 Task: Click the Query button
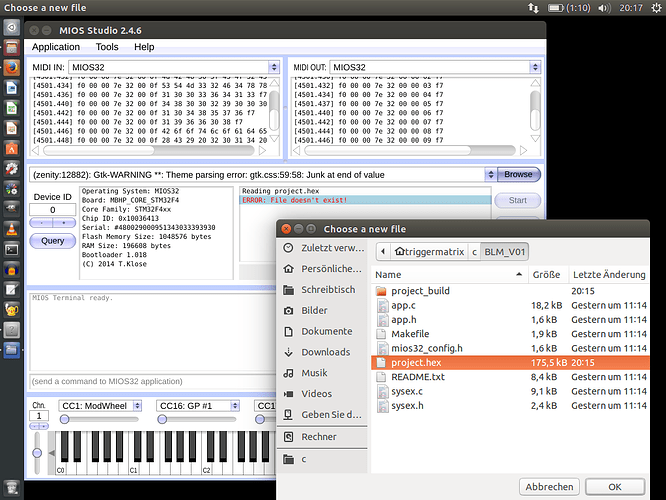(53, 241)
